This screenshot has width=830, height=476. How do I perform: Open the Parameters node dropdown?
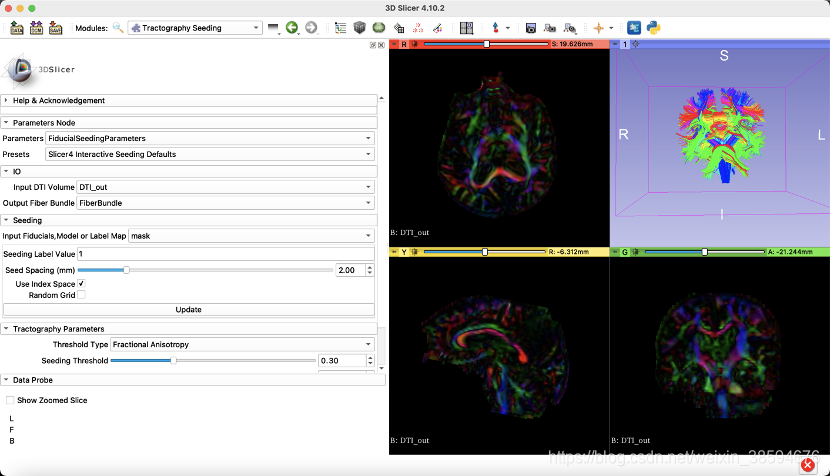210,138
